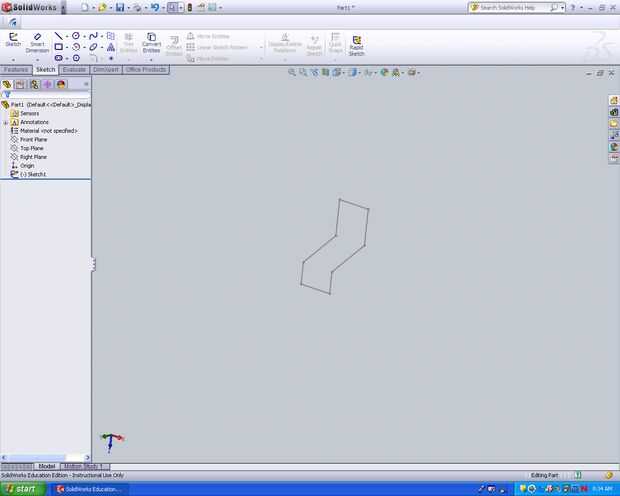Viewport: 620px width, 496px height.
Task: Click the Sketch tool button
Action: 13,40
